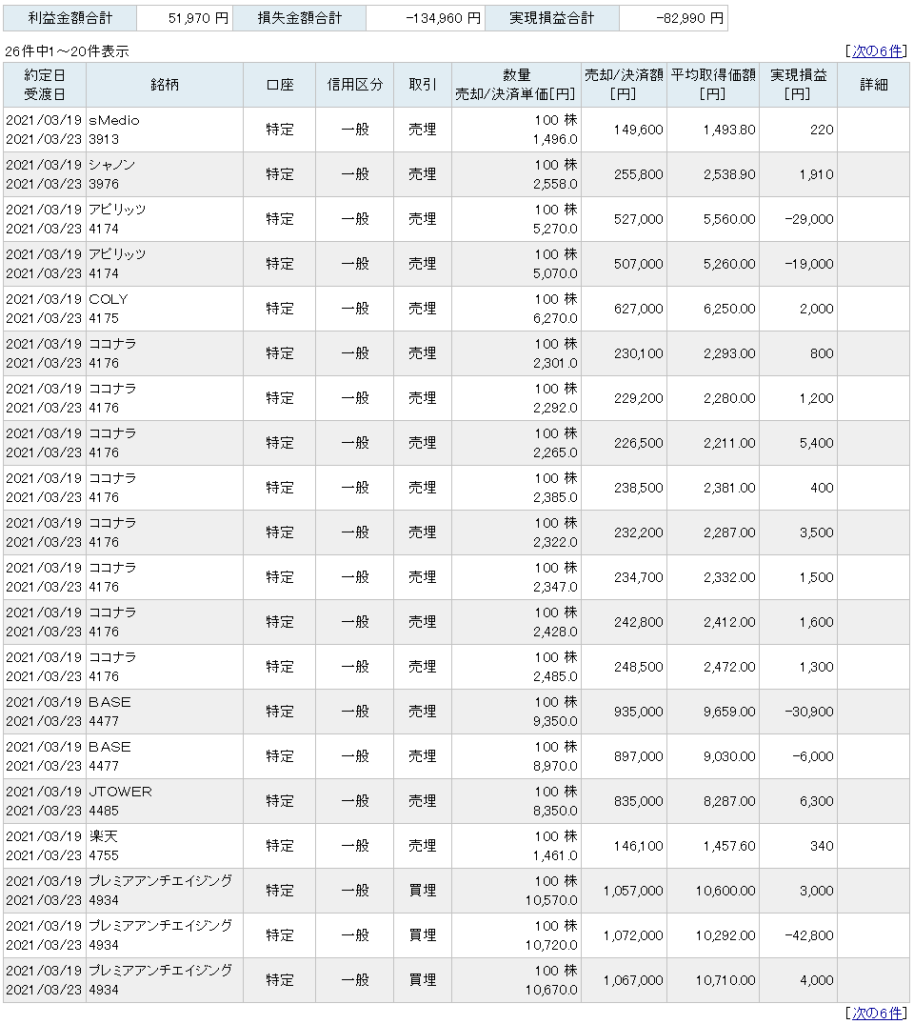Select the 信用区分 column header

pos(355,85)
